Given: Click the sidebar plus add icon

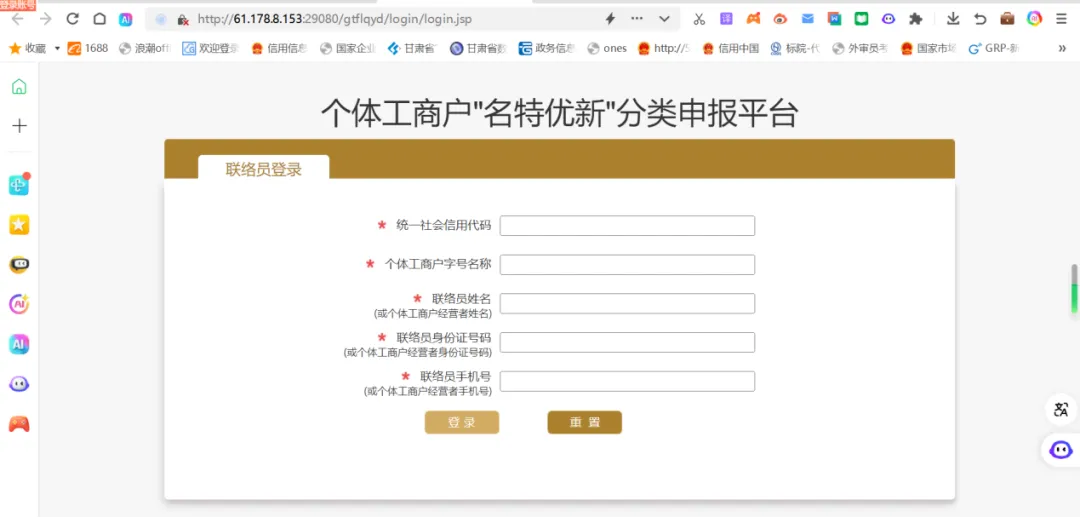Looking at the screenshot, I should [19, 126].
